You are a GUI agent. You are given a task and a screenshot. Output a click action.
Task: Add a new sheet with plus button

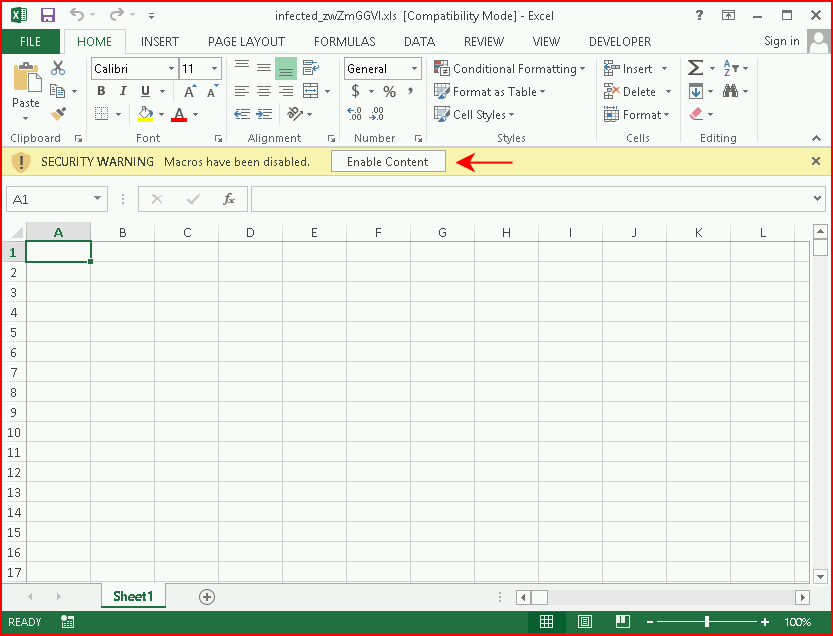click(207, 597)
